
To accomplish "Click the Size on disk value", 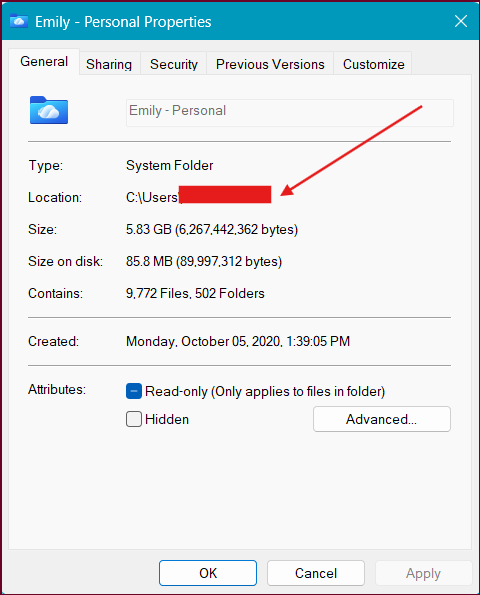I will tap(204, 261).
